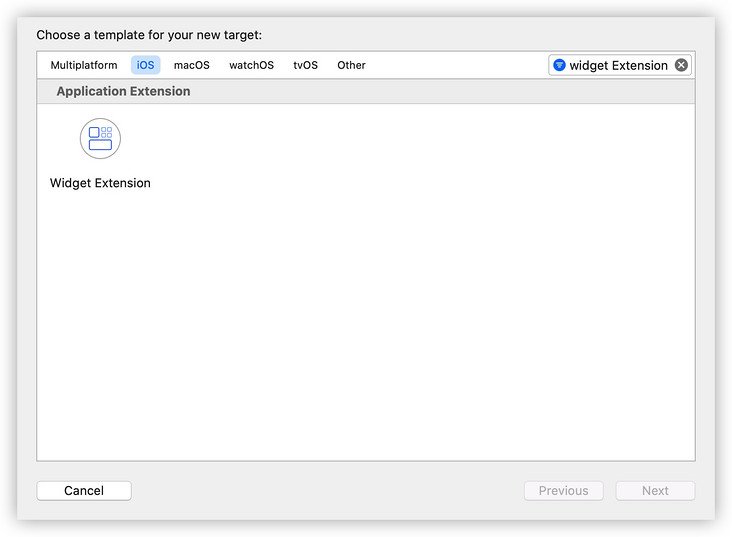732x537 pixels.
Task: Click the Cancel button
Action: point(84,491)
